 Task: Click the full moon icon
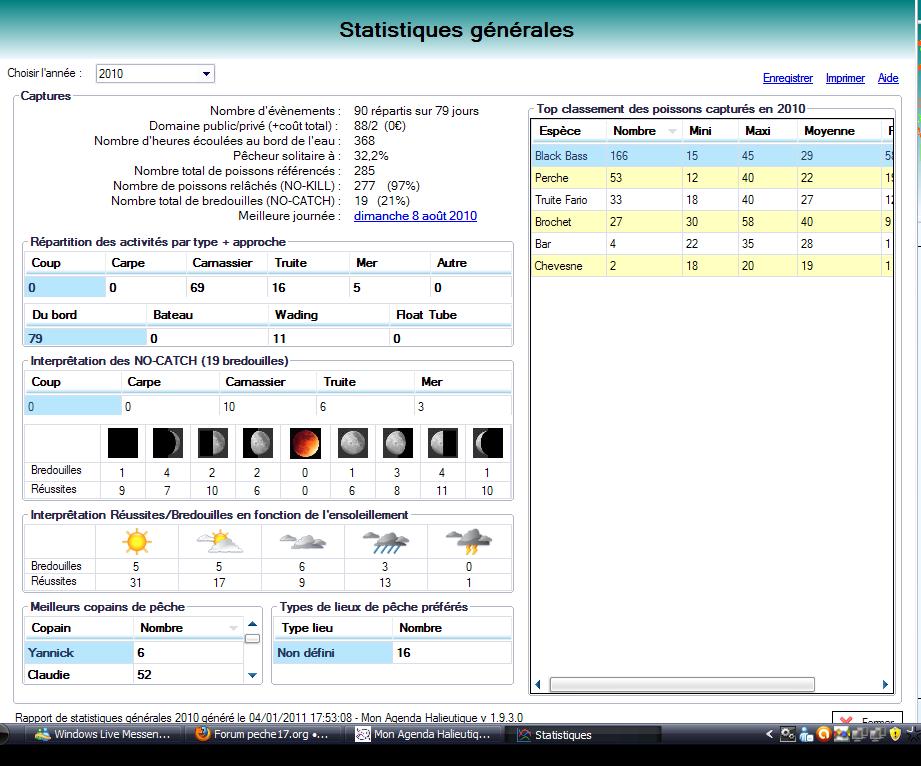click(x=352, y=443)
